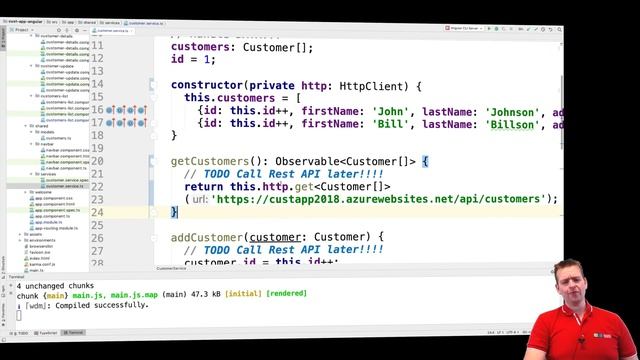
Task: Open browserslist file in project tree
Action: pyautogui.click(x=39, y=246)
